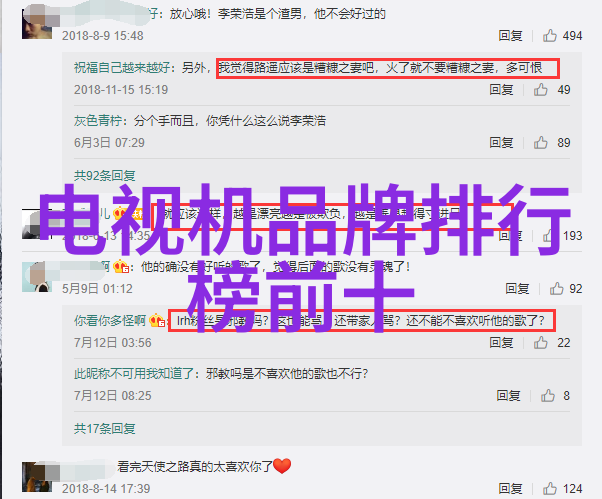This screenshot has height=499, width=602.
Task: Like the 5月9日 01:12 comment
Action: 556,288
